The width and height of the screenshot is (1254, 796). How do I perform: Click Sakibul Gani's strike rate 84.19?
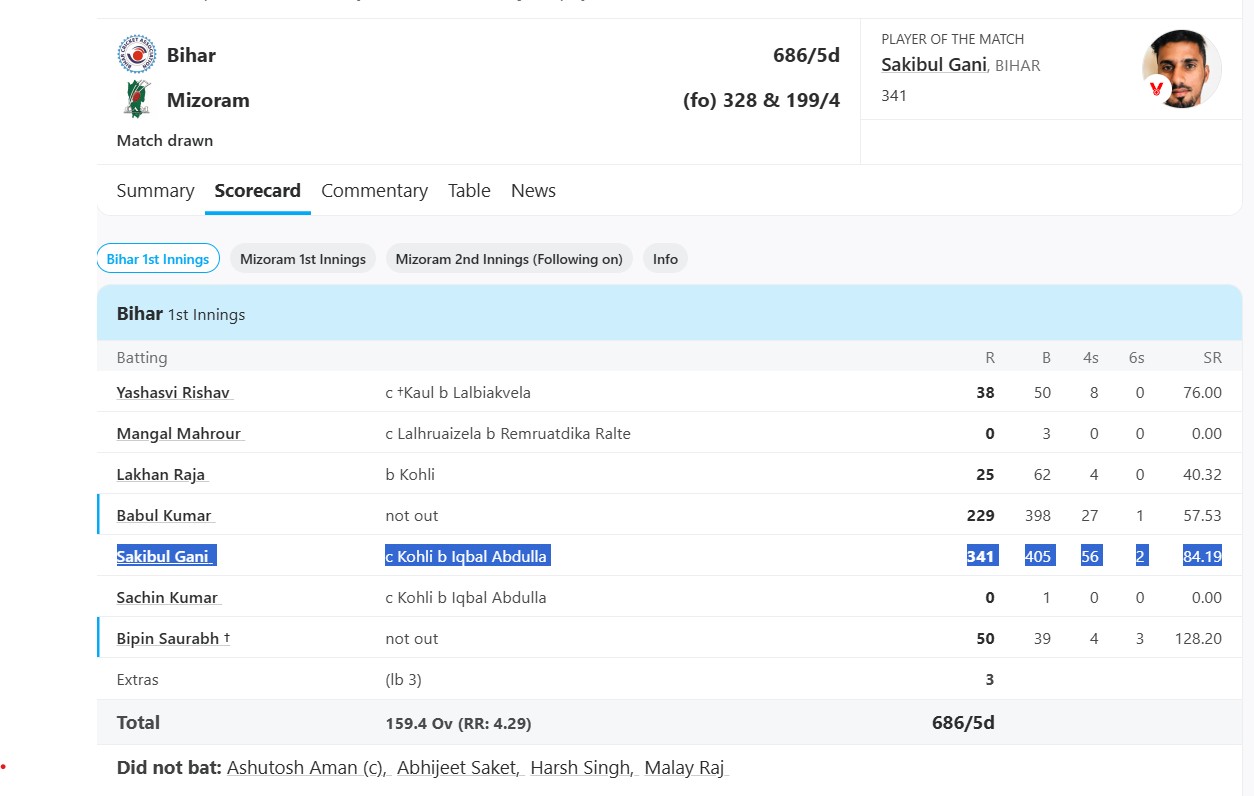[x=1202, y=556]
